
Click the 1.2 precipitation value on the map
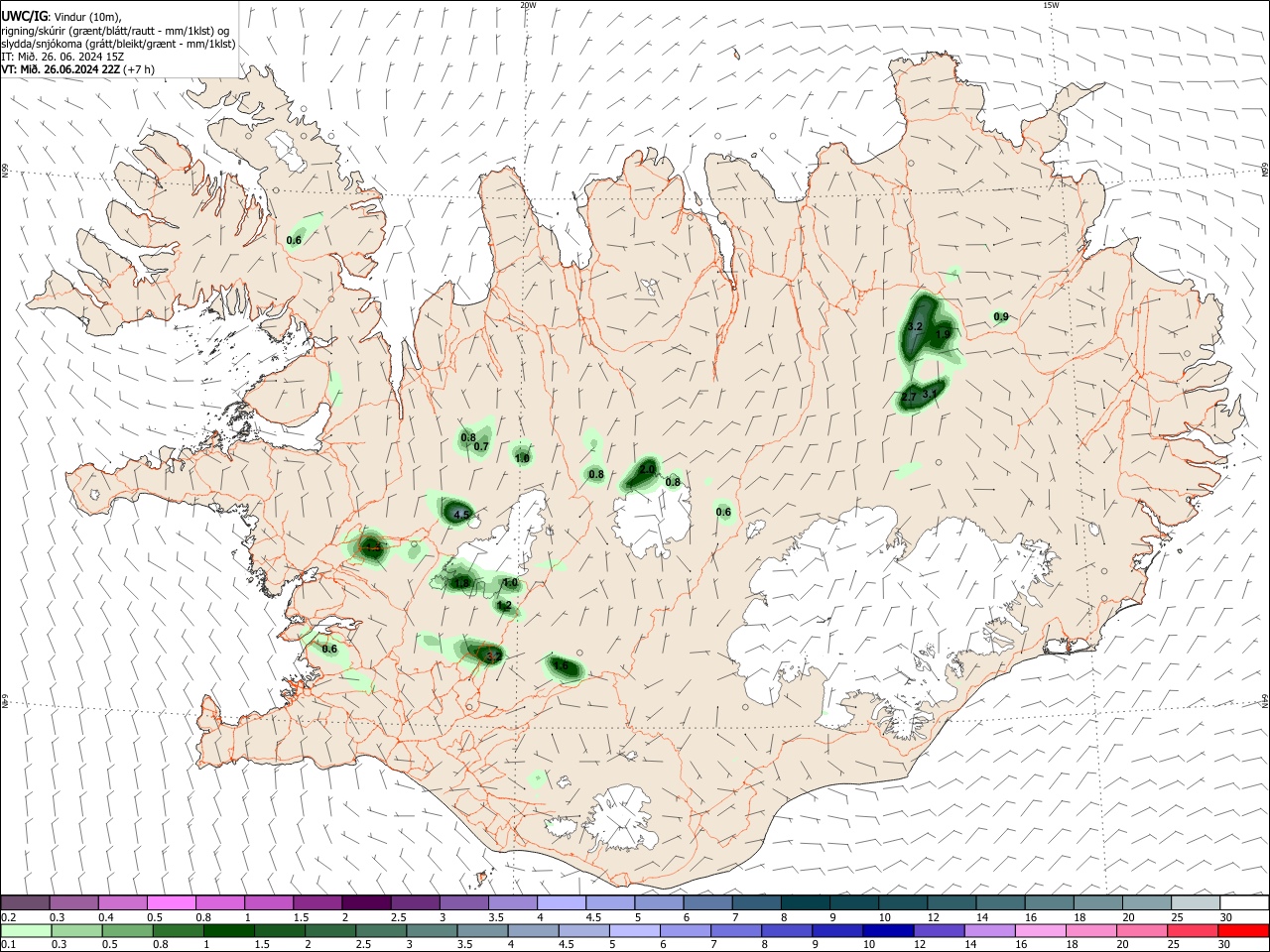click(504, 605)
